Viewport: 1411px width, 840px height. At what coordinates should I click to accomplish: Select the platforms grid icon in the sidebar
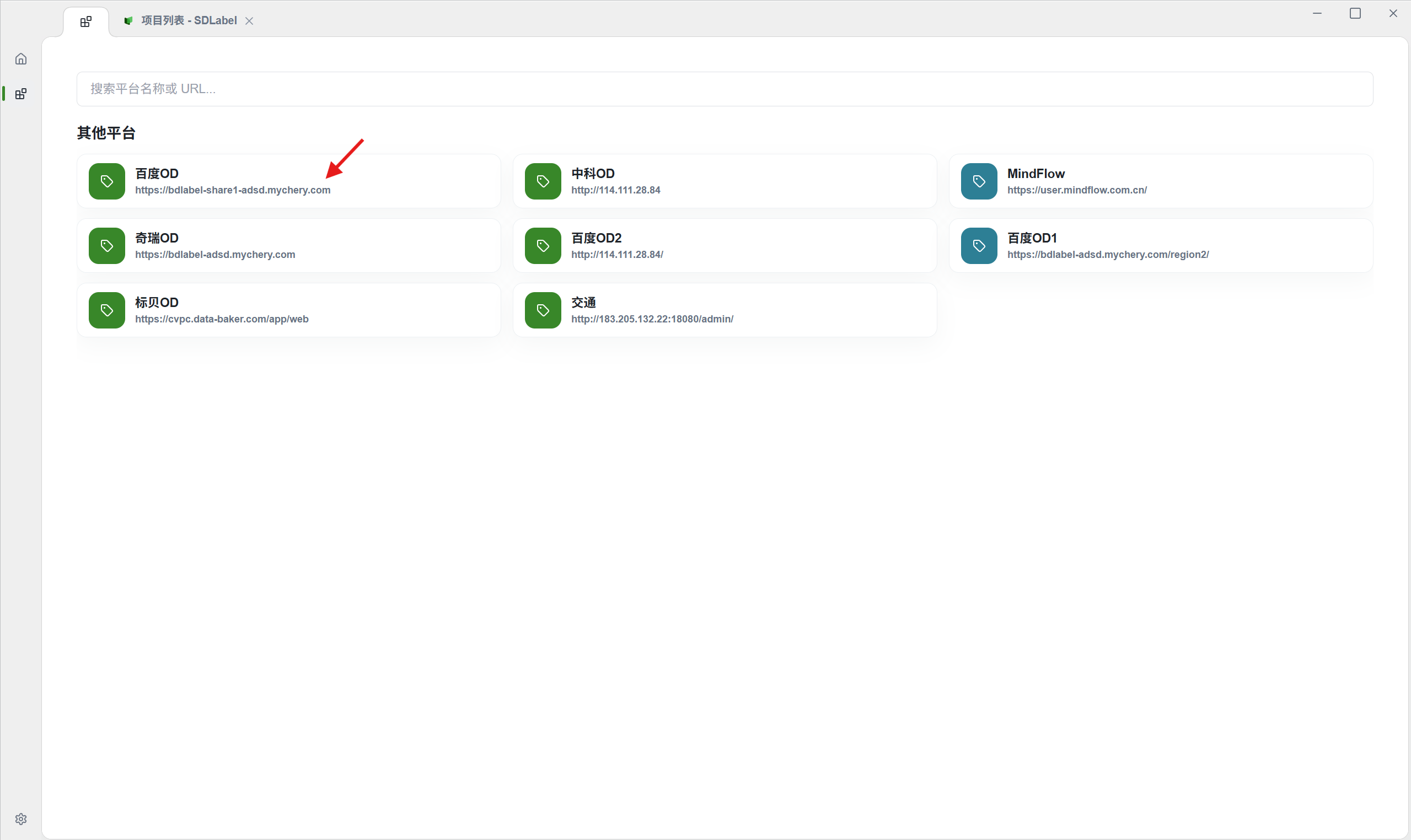click(21, 94)
